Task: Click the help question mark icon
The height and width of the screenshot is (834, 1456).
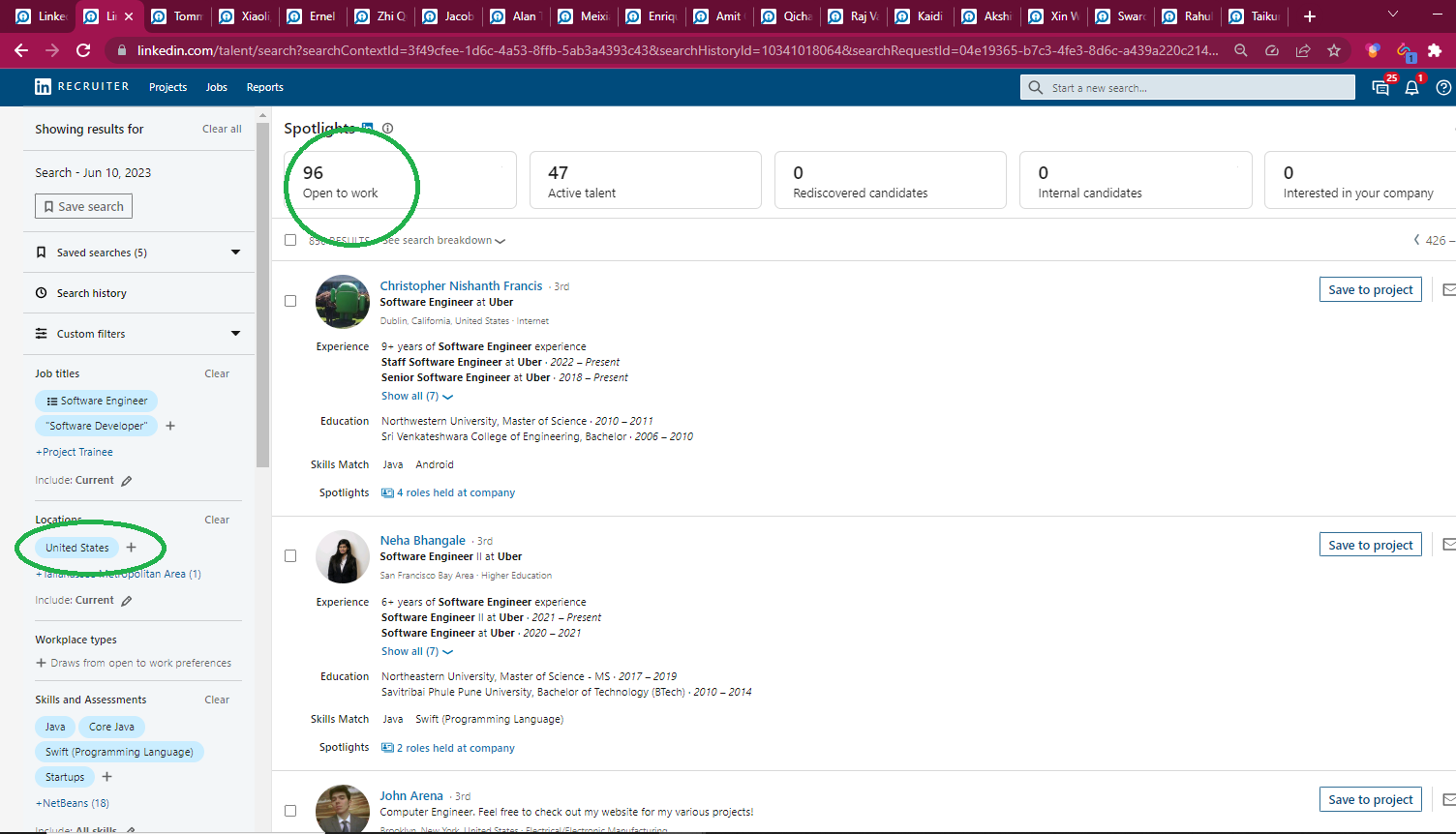Action: 1443,88
